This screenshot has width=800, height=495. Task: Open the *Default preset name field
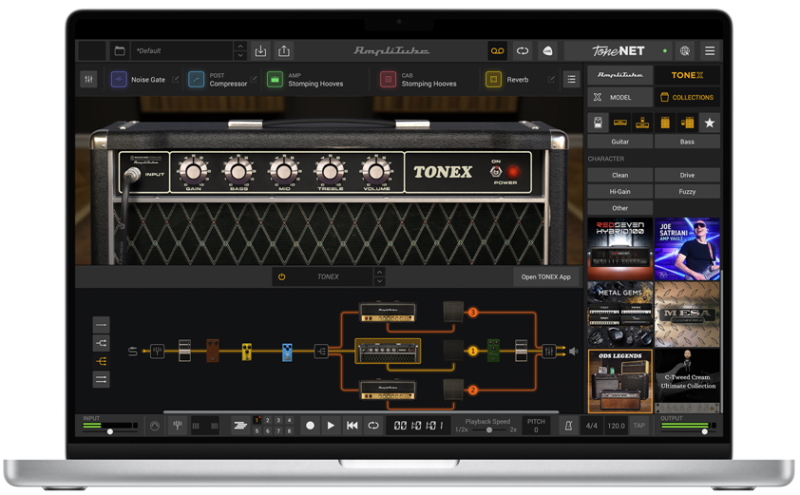pos(182,51)
